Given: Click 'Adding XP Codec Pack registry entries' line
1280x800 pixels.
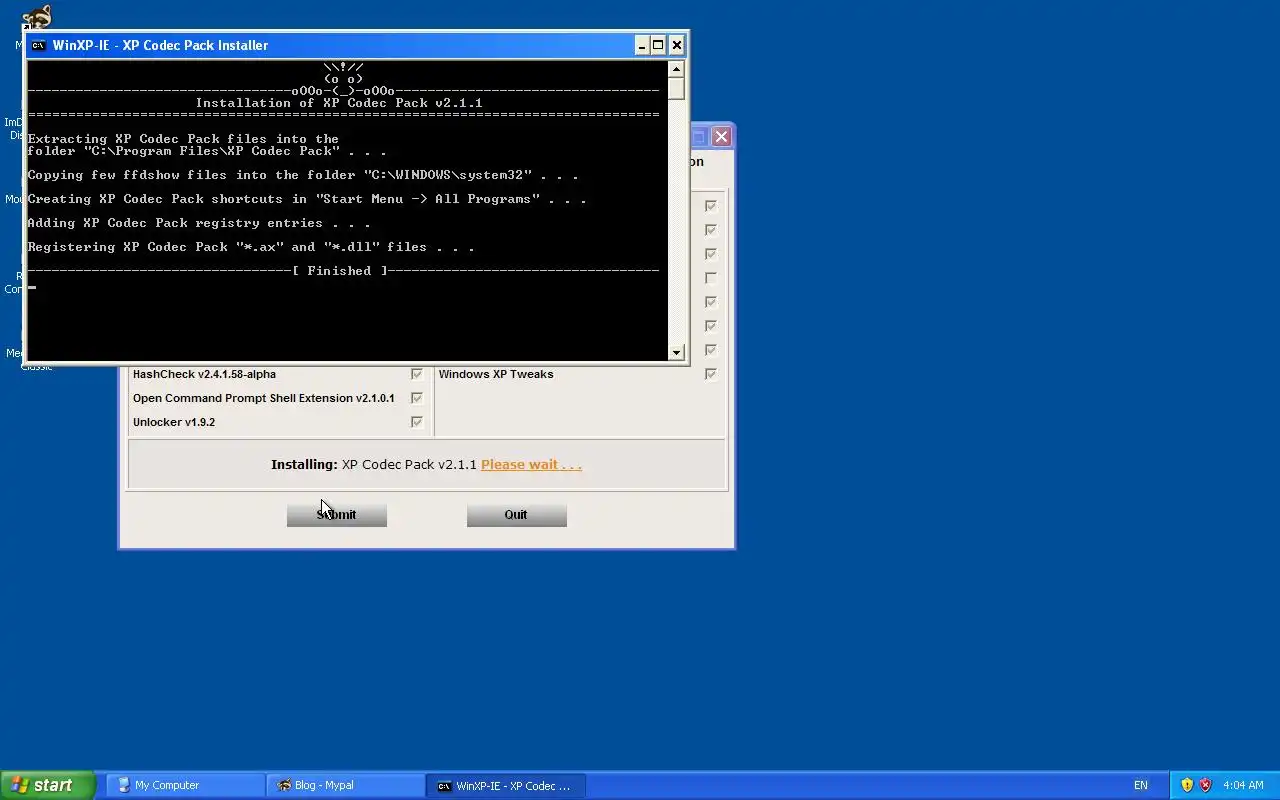Looking at the screenshot, I should point(199,223).
